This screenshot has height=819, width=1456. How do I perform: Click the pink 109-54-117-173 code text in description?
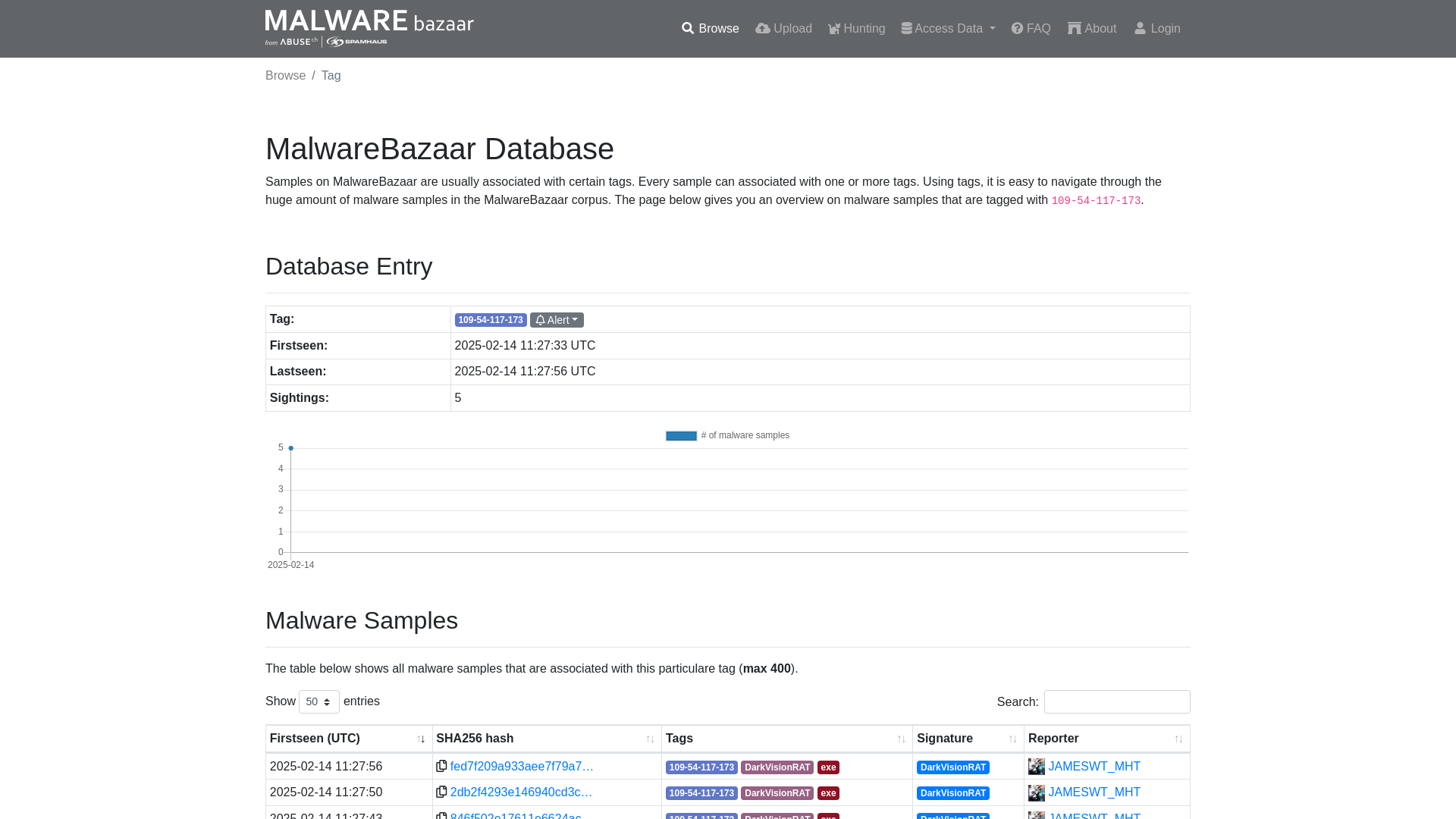(1096, 201)
